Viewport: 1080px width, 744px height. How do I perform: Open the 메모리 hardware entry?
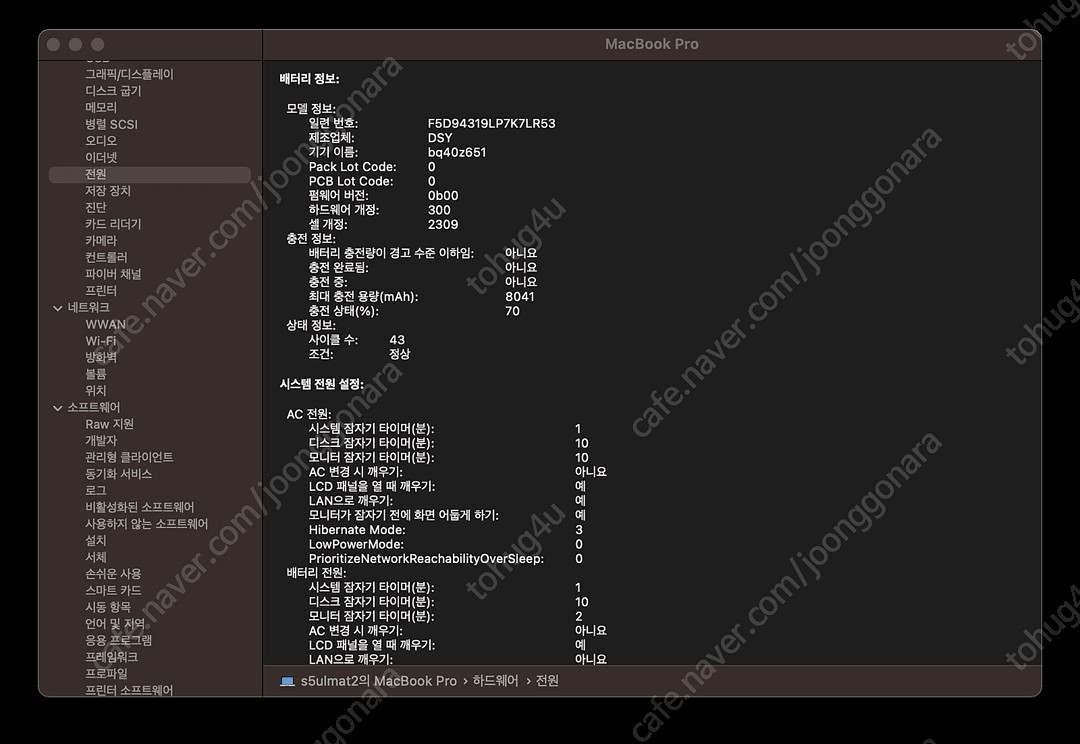point(101,107)
